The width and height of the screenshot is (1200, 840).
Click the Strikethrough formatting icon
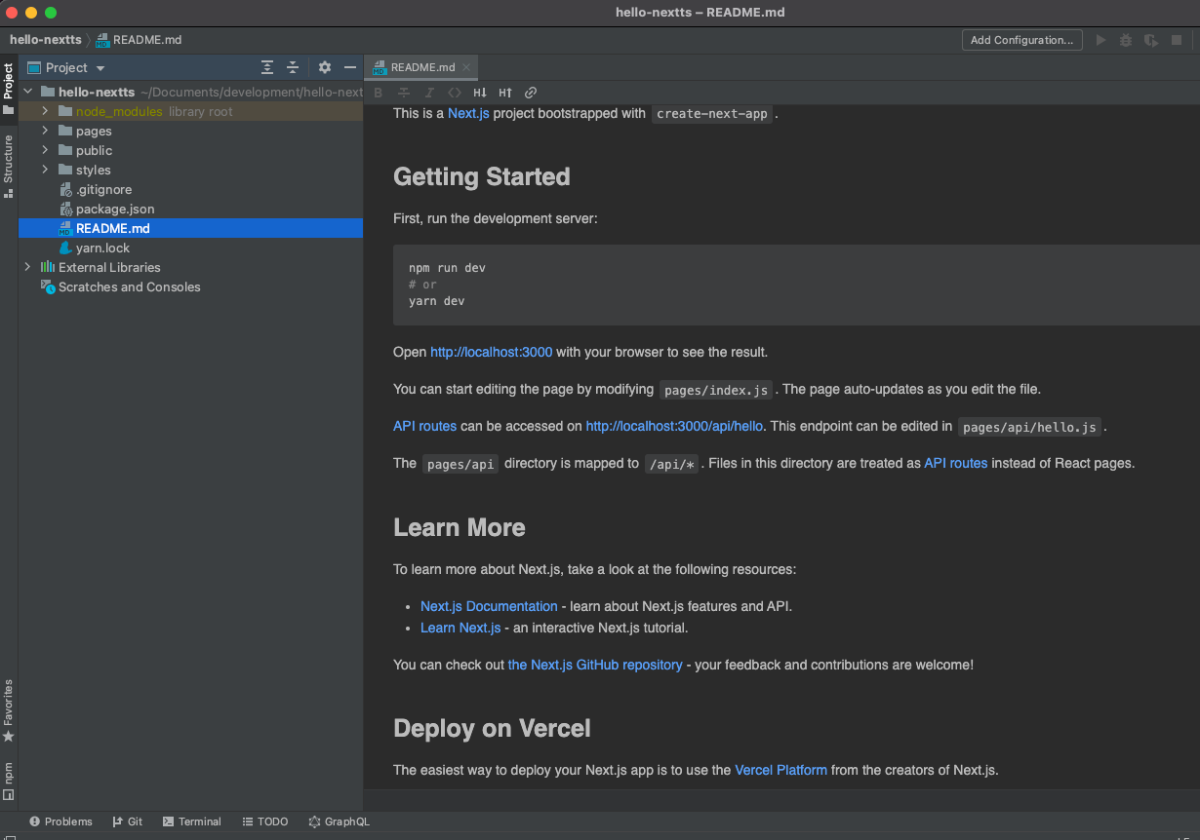pos(404,93)
